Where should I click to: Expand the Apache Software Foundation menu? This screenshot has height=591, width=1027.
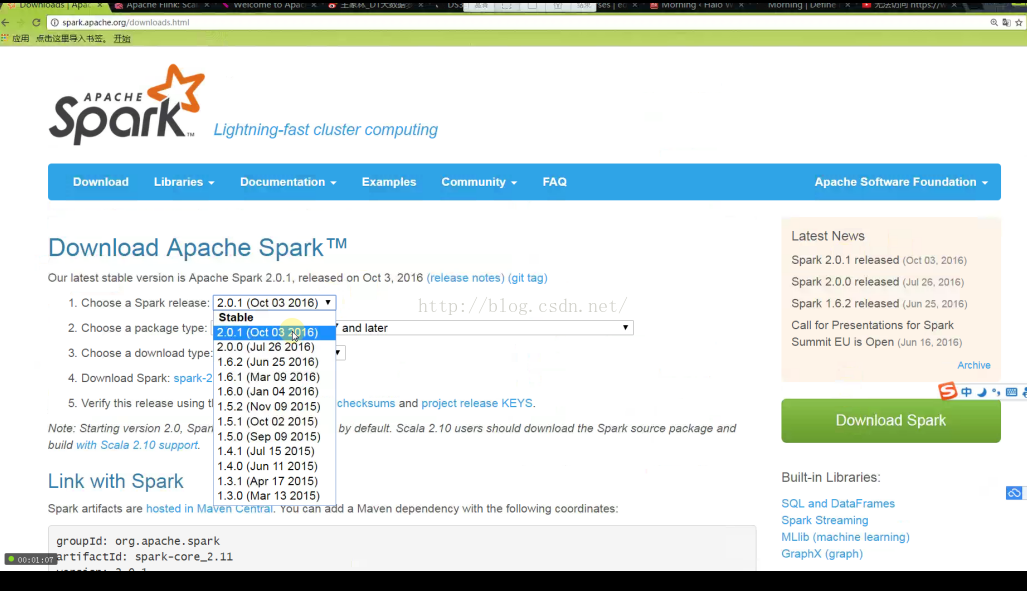(x=901, y=182)
